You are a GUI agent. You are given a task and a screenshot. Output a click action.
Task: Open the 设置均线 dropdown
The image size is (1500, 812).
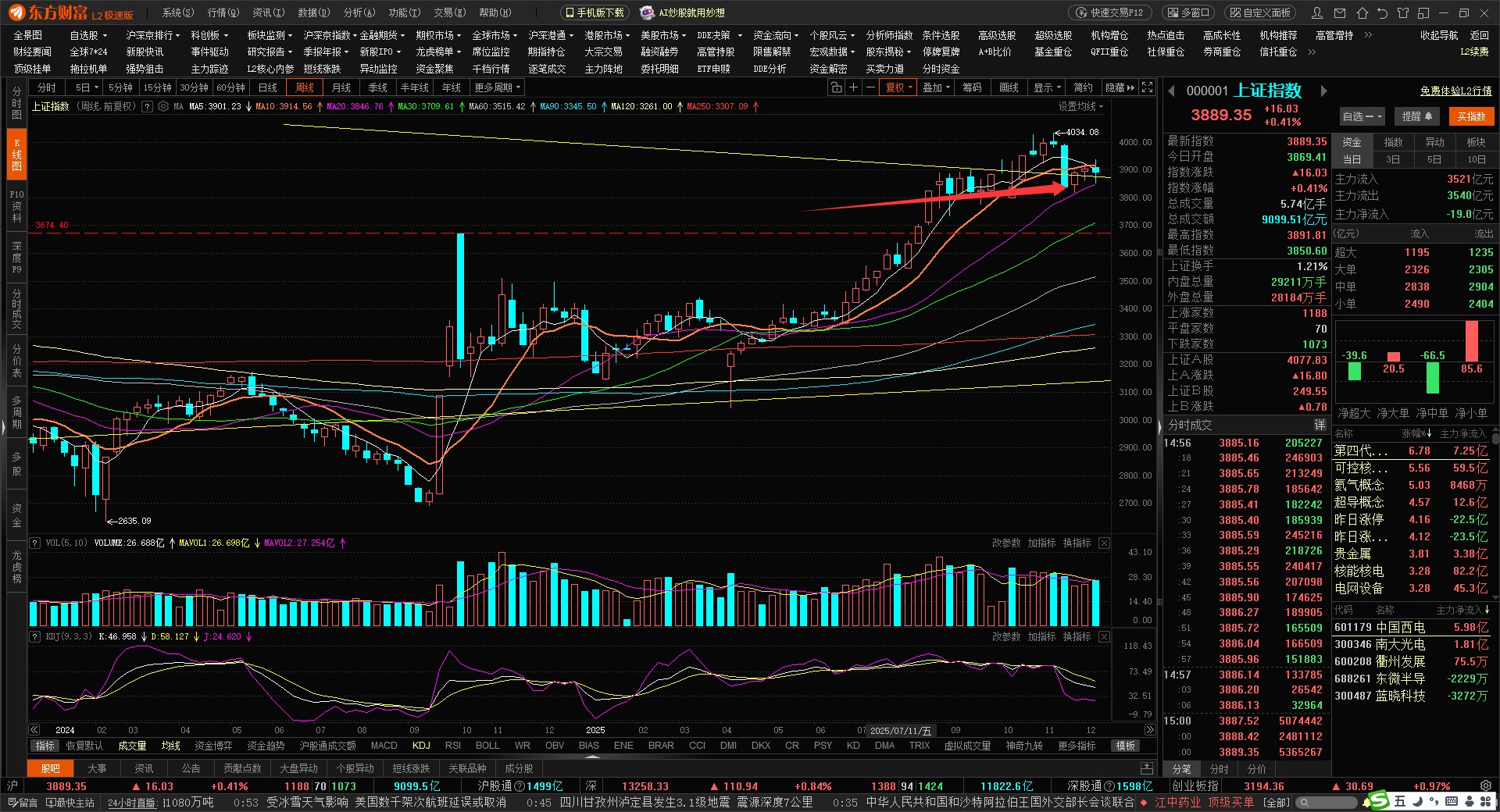pyautogui.click(x=1080, y=106)
